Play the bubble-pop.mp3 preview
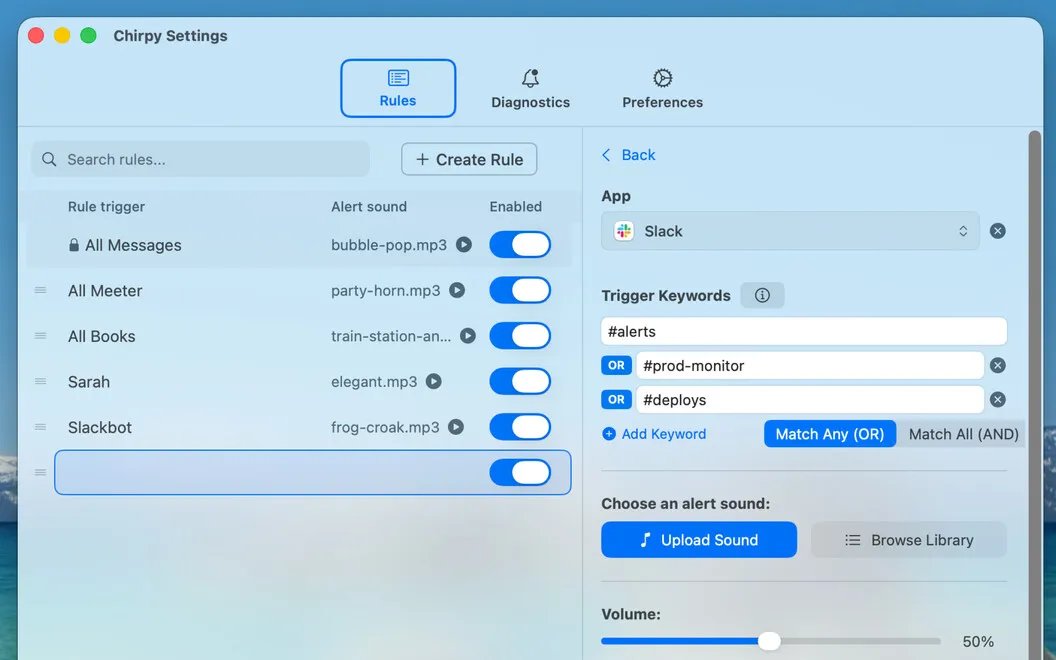 click(463, 244)
